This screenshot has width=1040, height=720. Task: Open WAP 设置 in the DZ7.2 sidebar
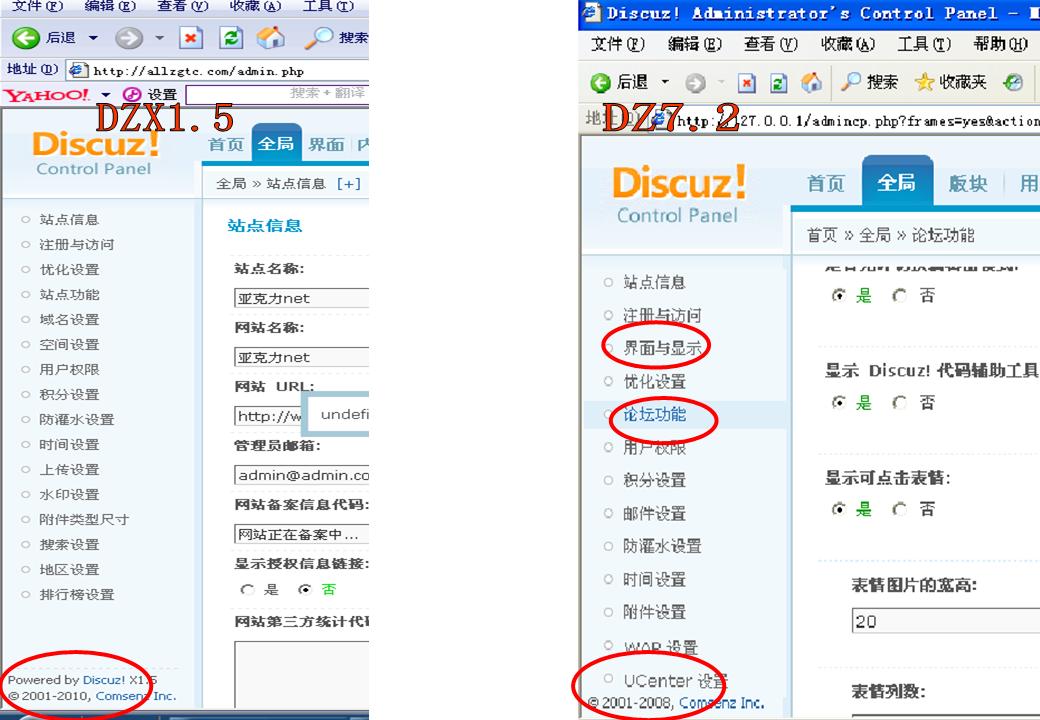coord(661,647)
